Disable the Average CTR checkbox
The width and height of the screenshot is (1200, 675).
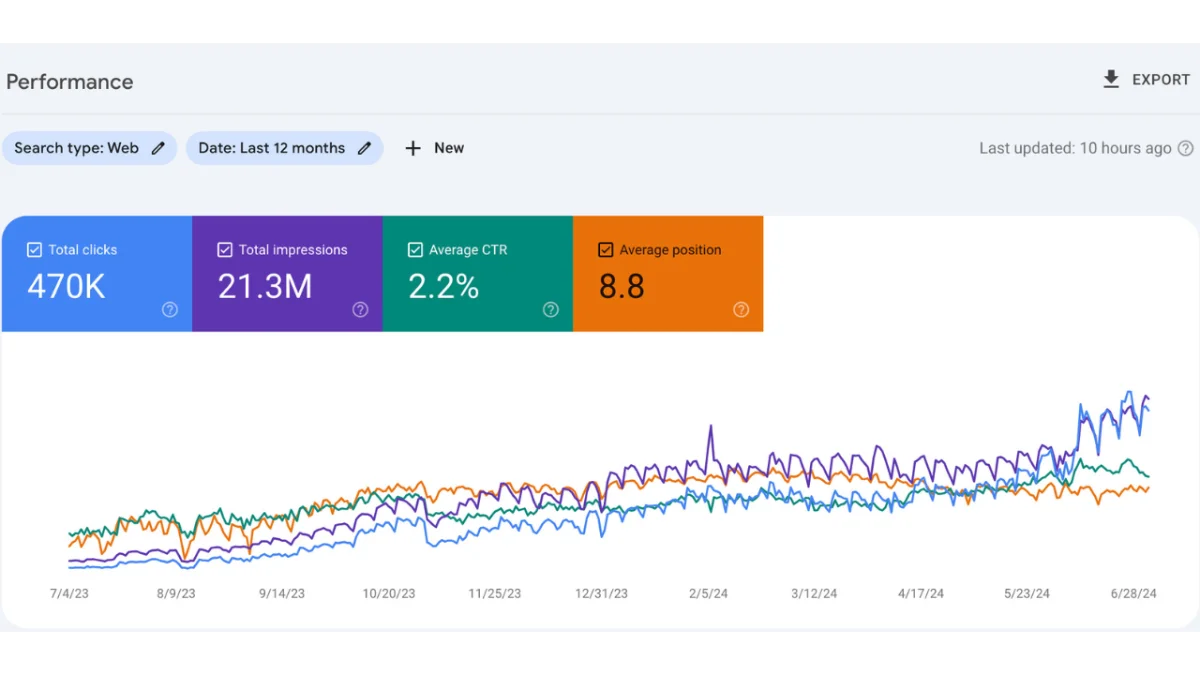click(x=415, y=250)
